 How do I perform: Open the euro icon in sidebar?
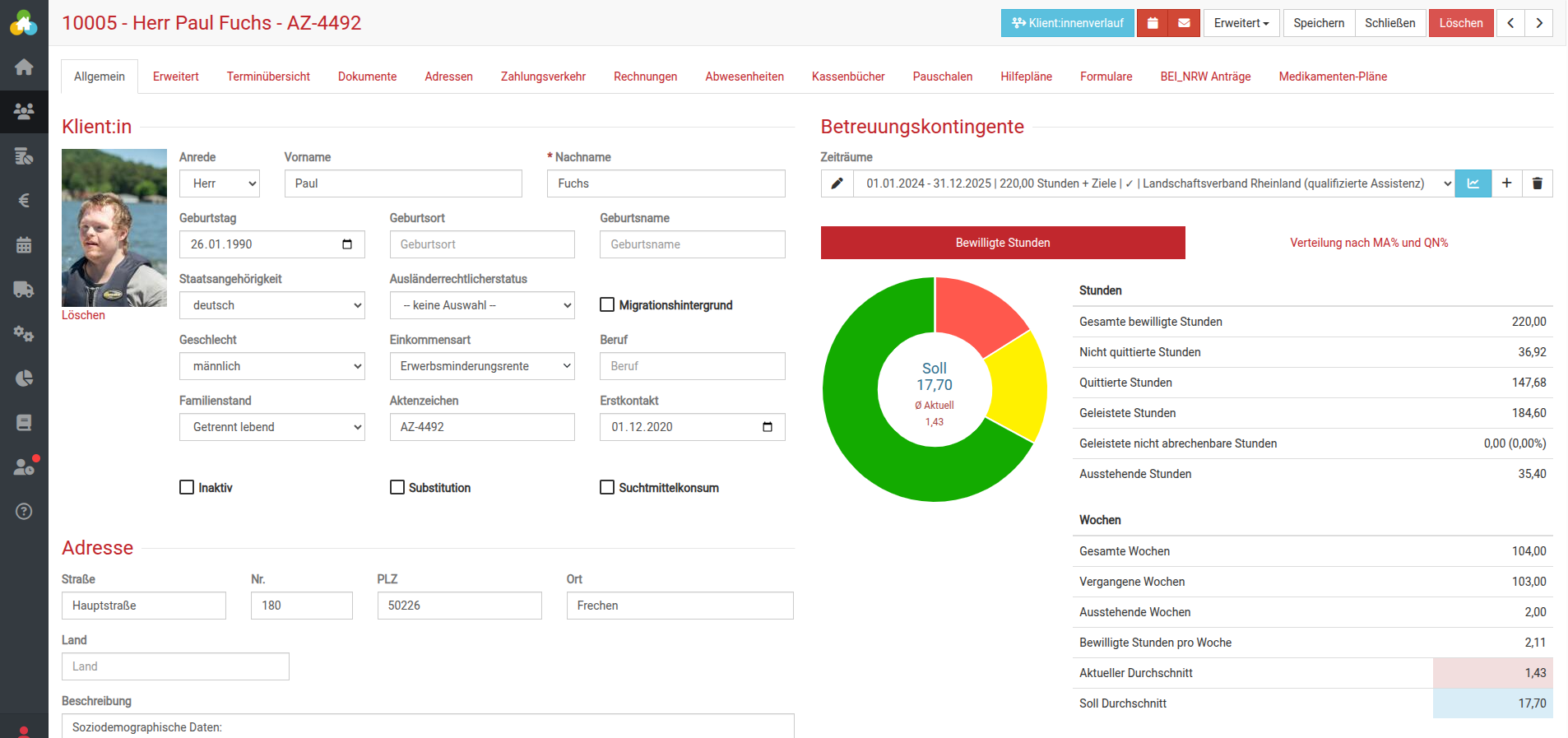(24, 200)
